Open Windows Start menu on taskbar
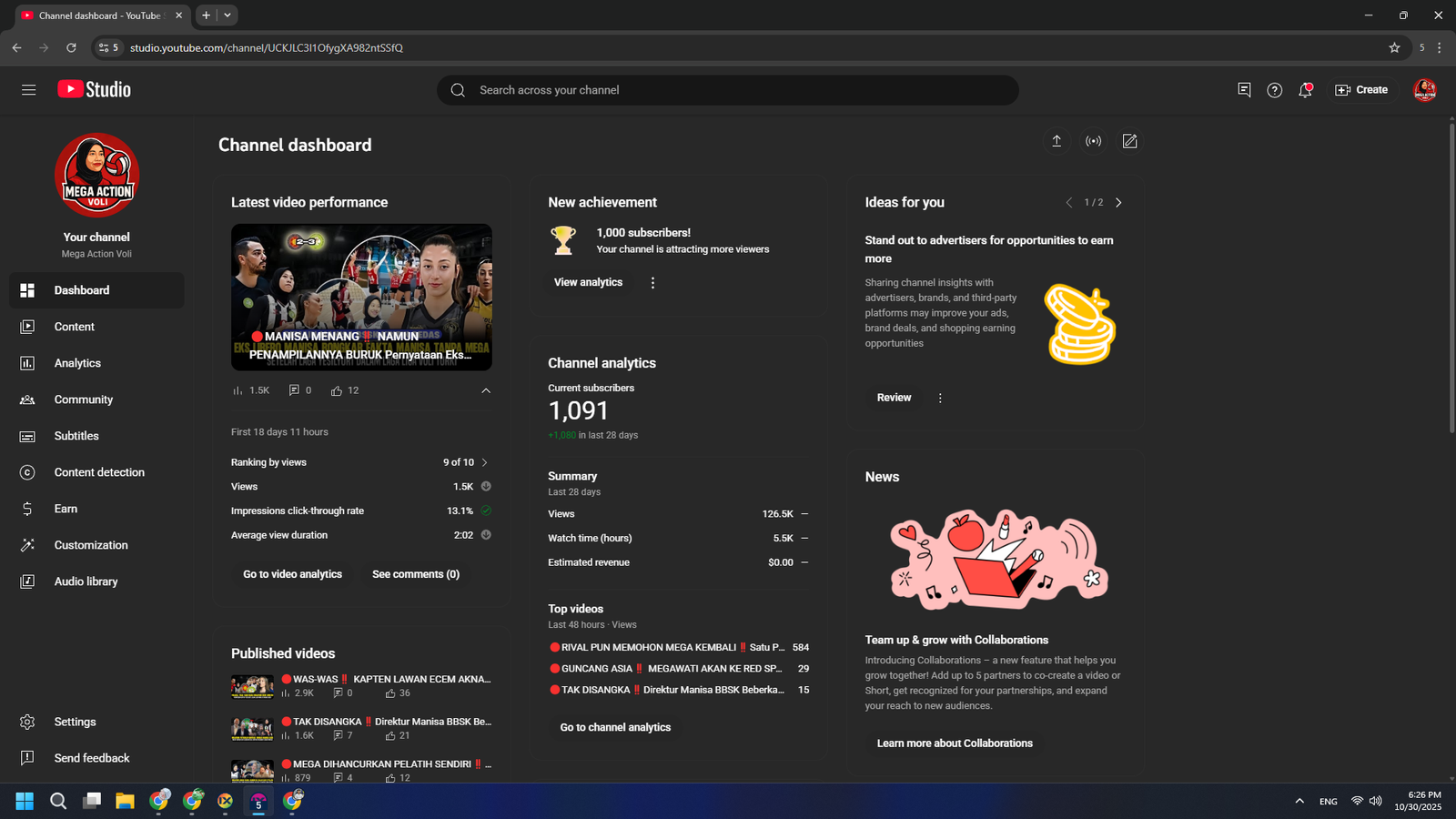Image resolution: width=1456 pixels, height=819 pixels. point(25,801)
